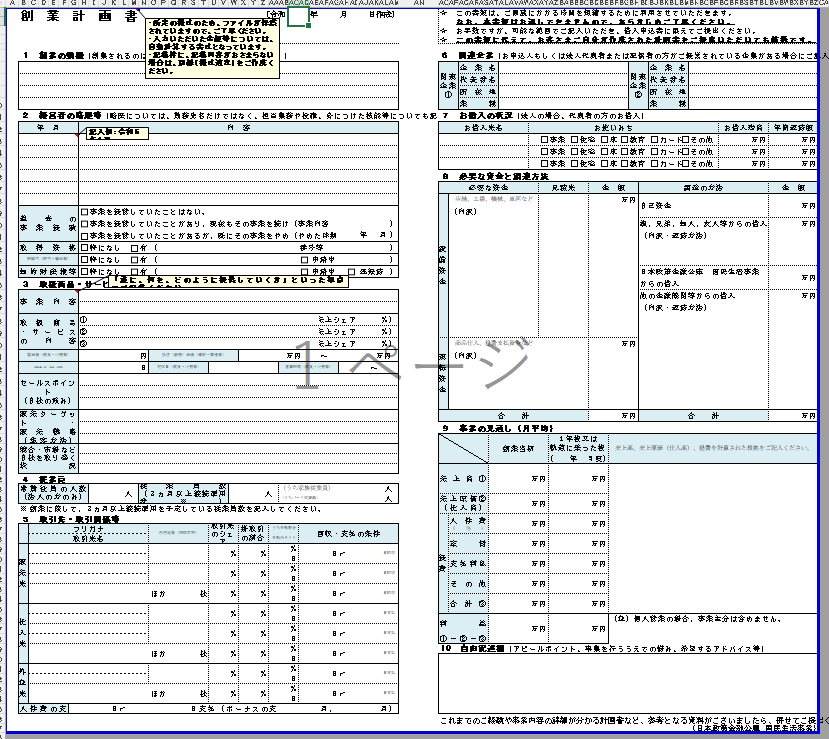Screen dimensions: 829x739
Task: Tick 特になし in the 取得資格 row
Action: pos(85,248)
